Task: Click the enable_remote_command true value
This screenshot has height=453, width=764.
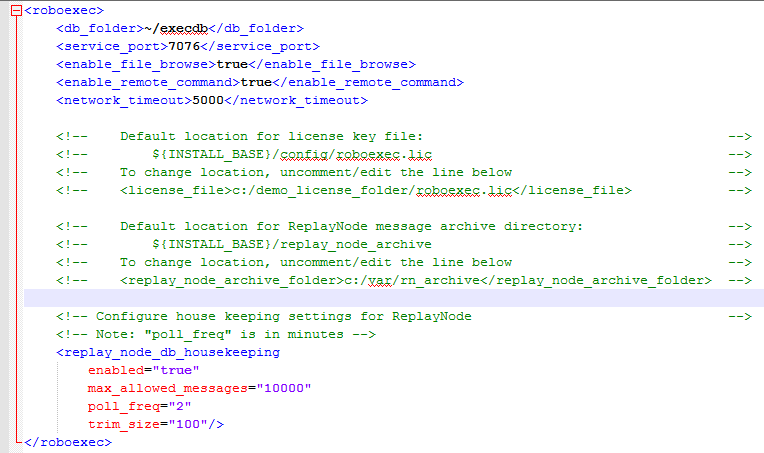Action: click(x=256, y=82)
